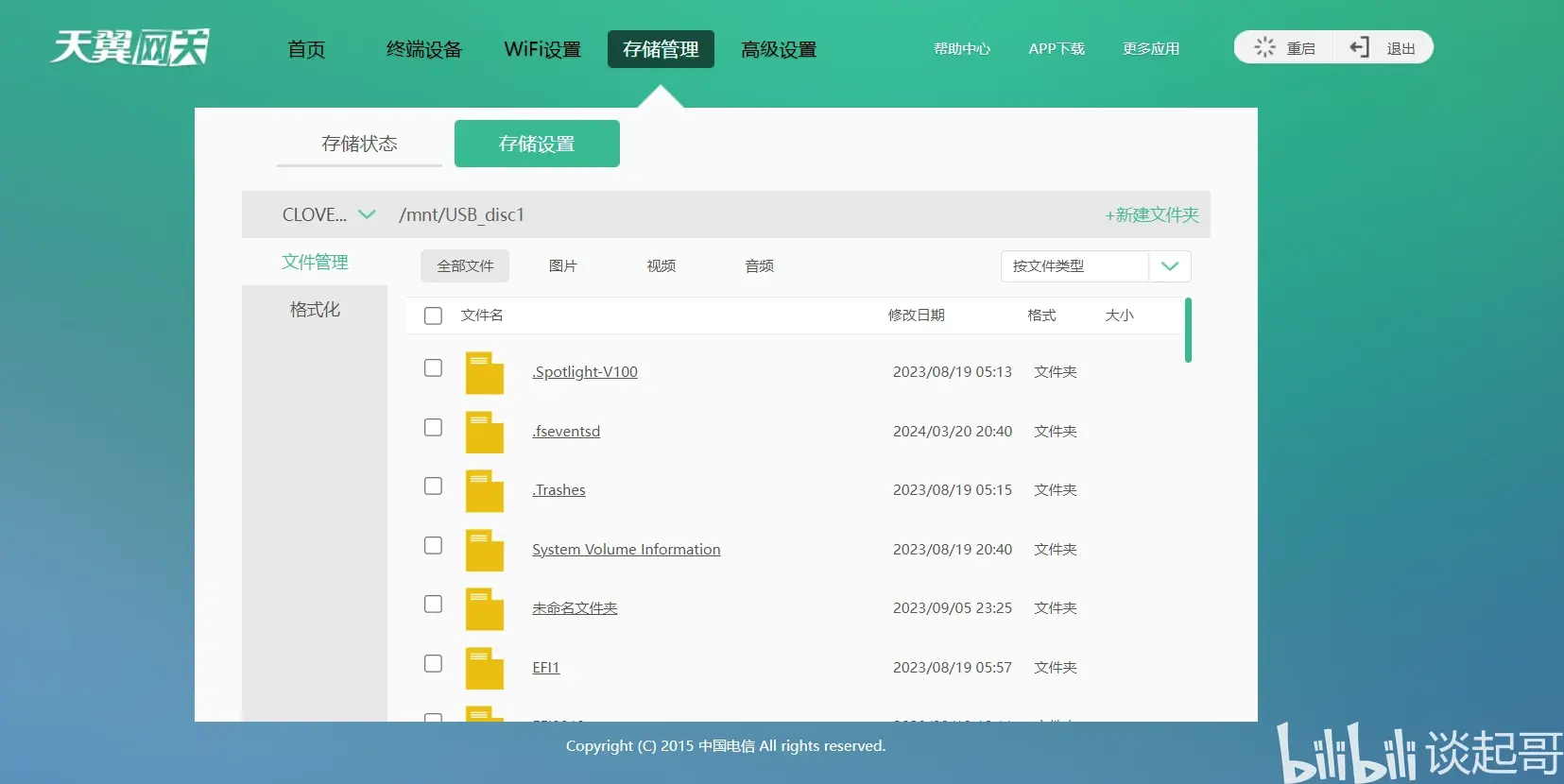The height and width of the screenshot is (784, 1564).
Task: Expand the CLOVE... disk selector dropdown
Action: pyautogui.click(x=329, y=214)
